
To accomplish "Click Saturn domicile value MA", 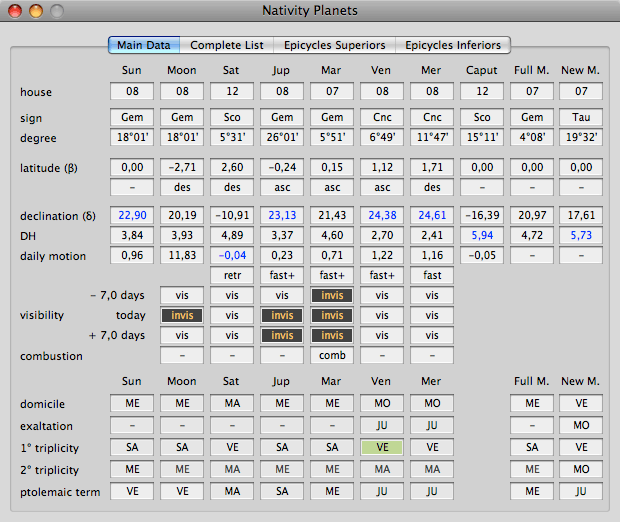I will (232, 403).
